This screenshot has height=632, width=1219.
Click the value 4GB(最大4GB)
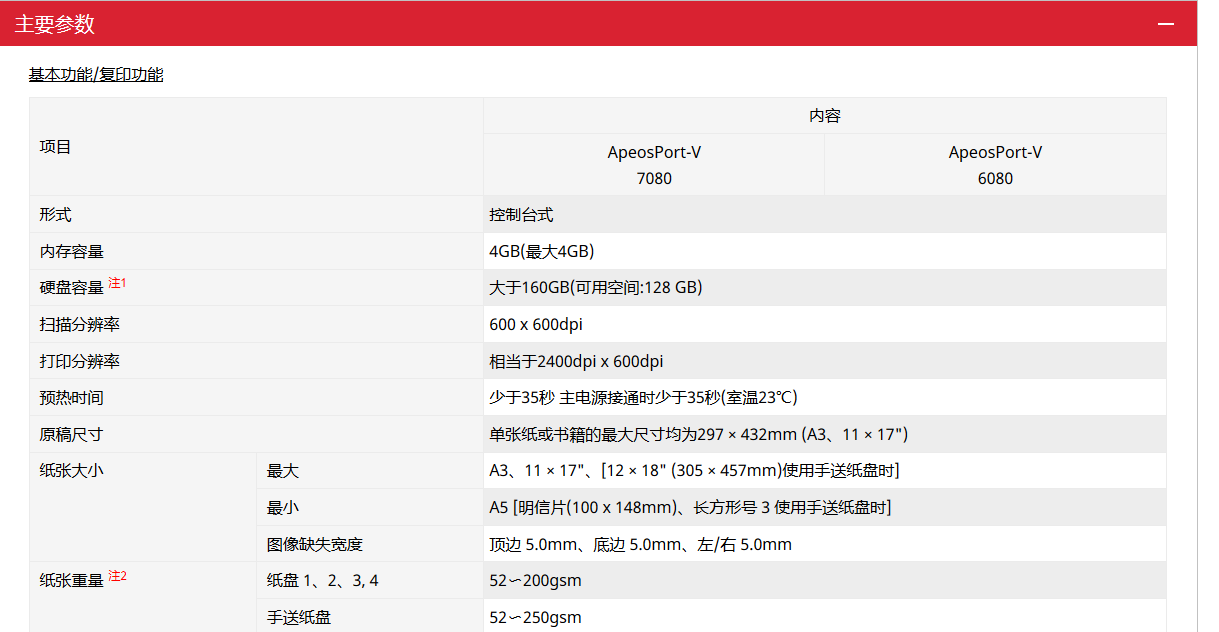(542, 252)
